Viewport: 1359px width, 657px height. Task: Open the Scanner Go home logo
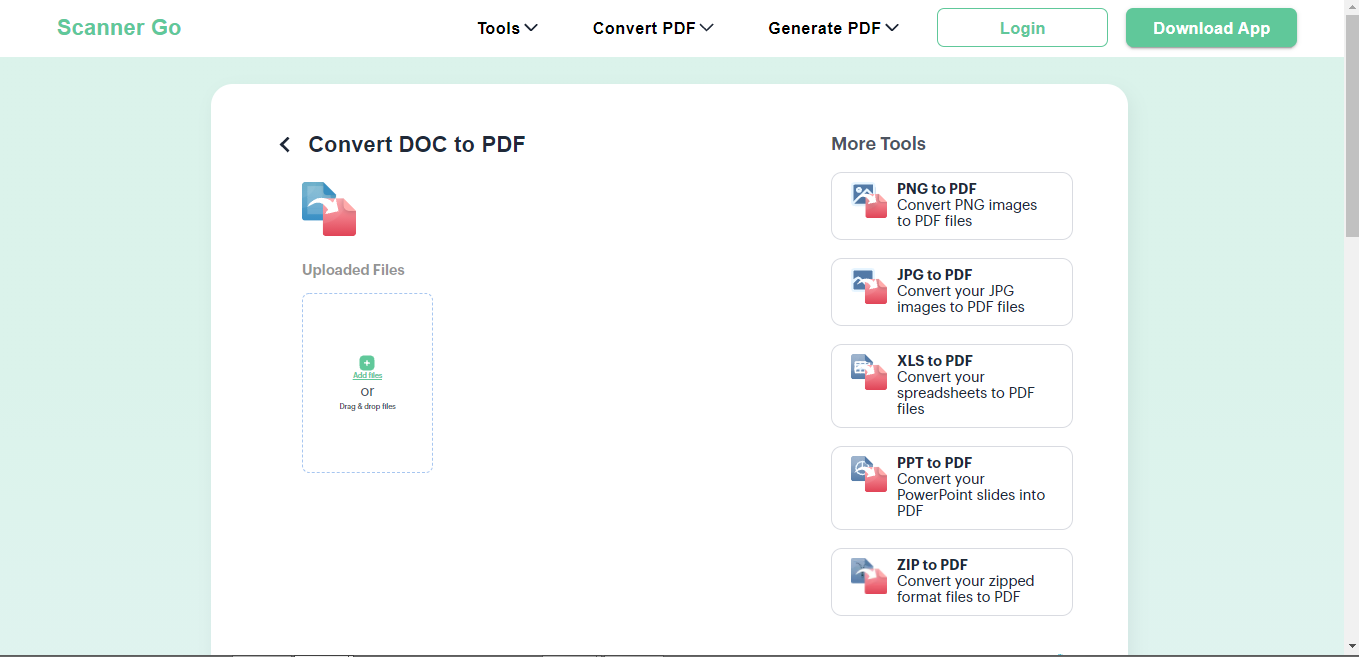119,28
